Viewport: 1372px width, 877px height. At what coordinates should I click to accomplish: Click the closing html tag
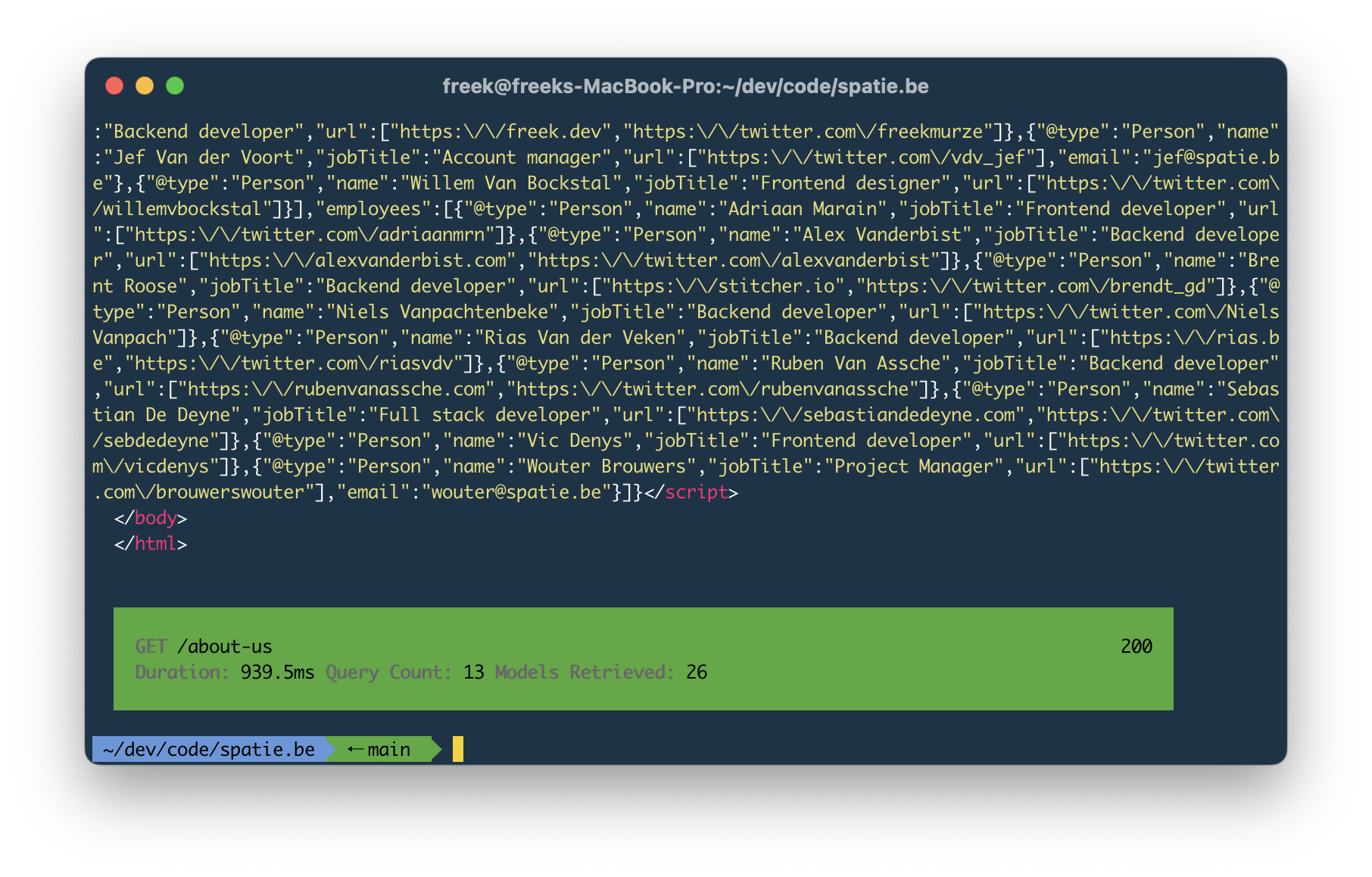pos(150,544)
